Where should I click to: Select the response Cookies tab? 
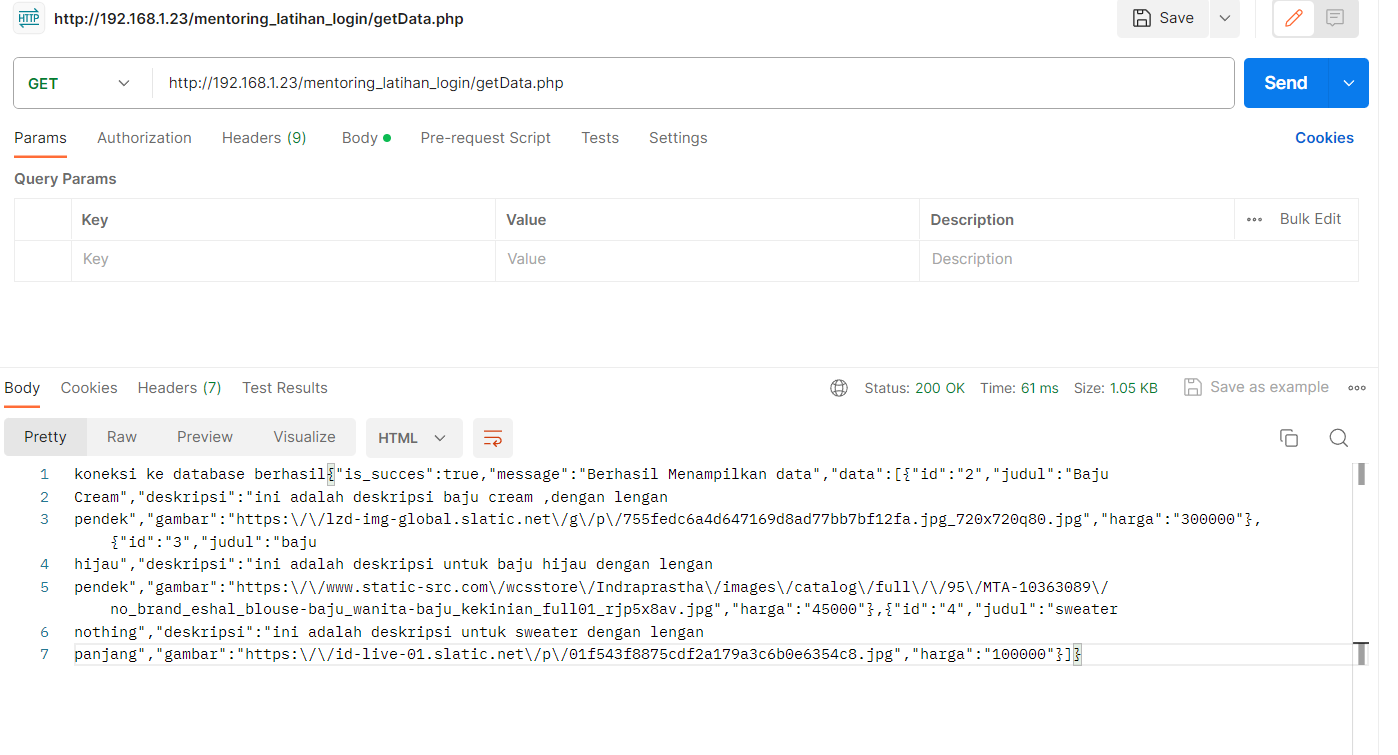click(x=88, y=388)
